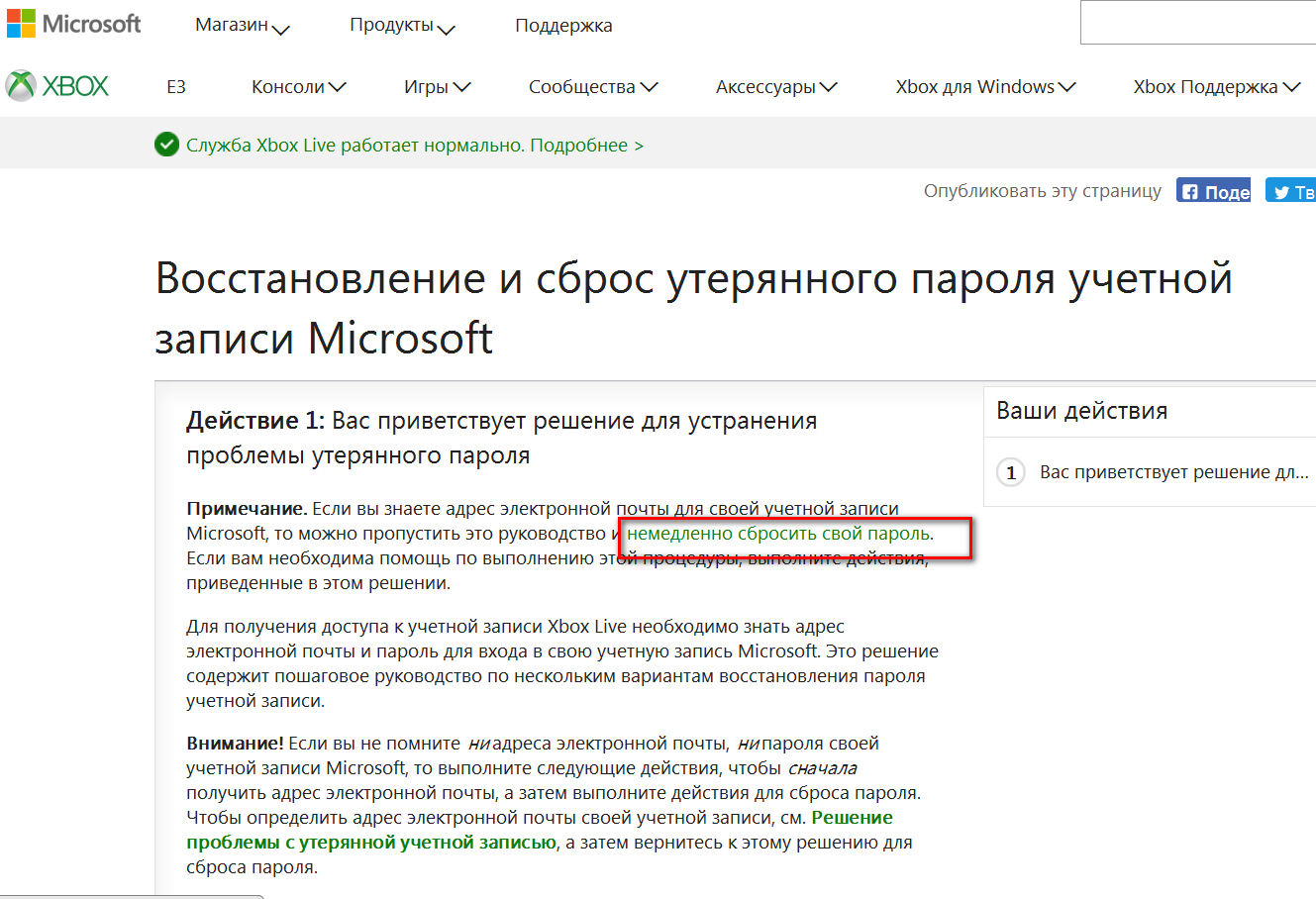Viewport: 1316px width, 899px height.
Task: Expand the Аксессуары menu
Action: pyautogui.click(x=776, y=87)
